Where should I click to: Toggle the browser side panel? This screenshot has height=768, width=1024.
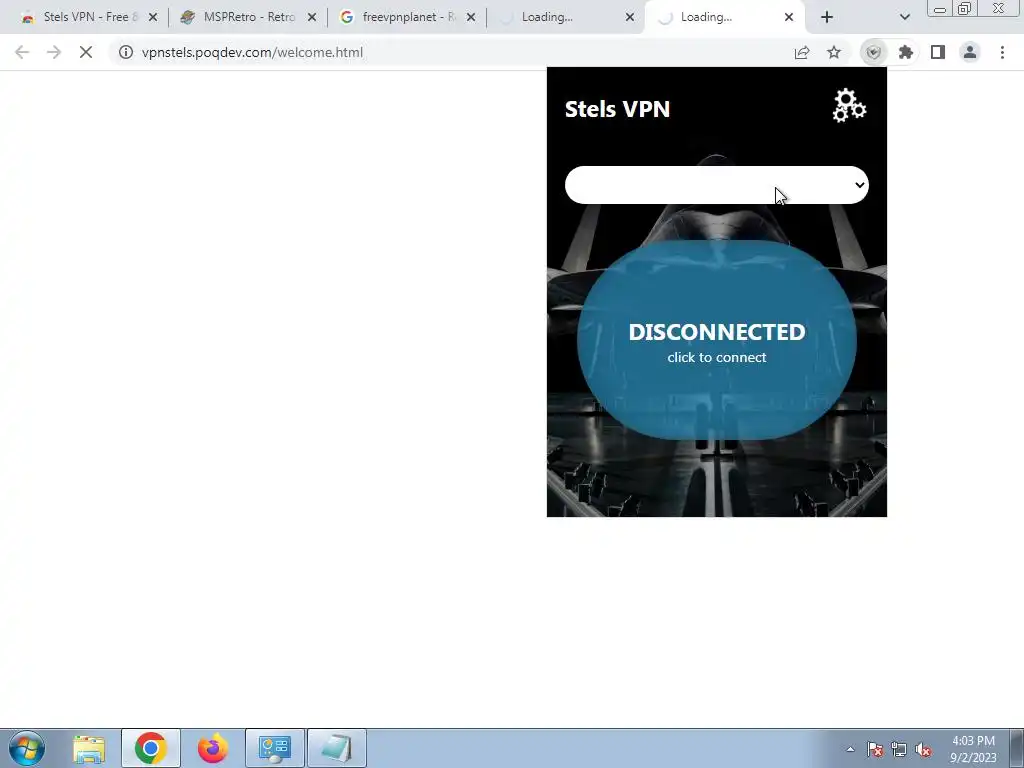938,52
